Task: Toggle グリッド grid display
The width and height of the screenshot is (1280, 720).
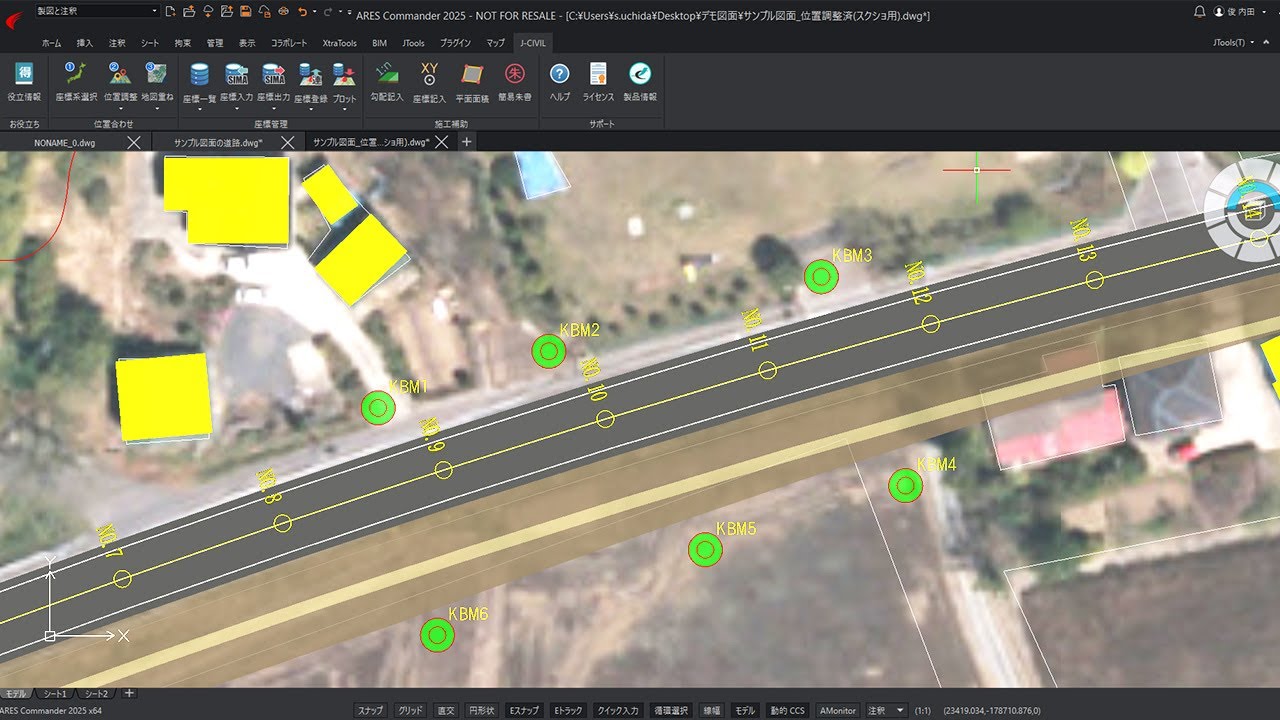Action: (x=410, y=711)
